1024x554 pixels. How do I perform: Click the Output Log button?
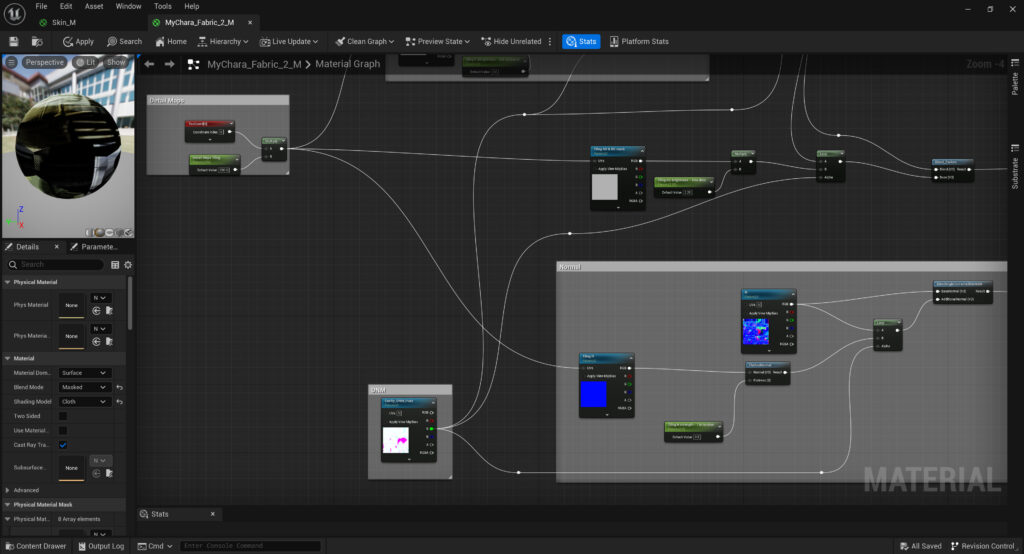(x=100, y=546)
